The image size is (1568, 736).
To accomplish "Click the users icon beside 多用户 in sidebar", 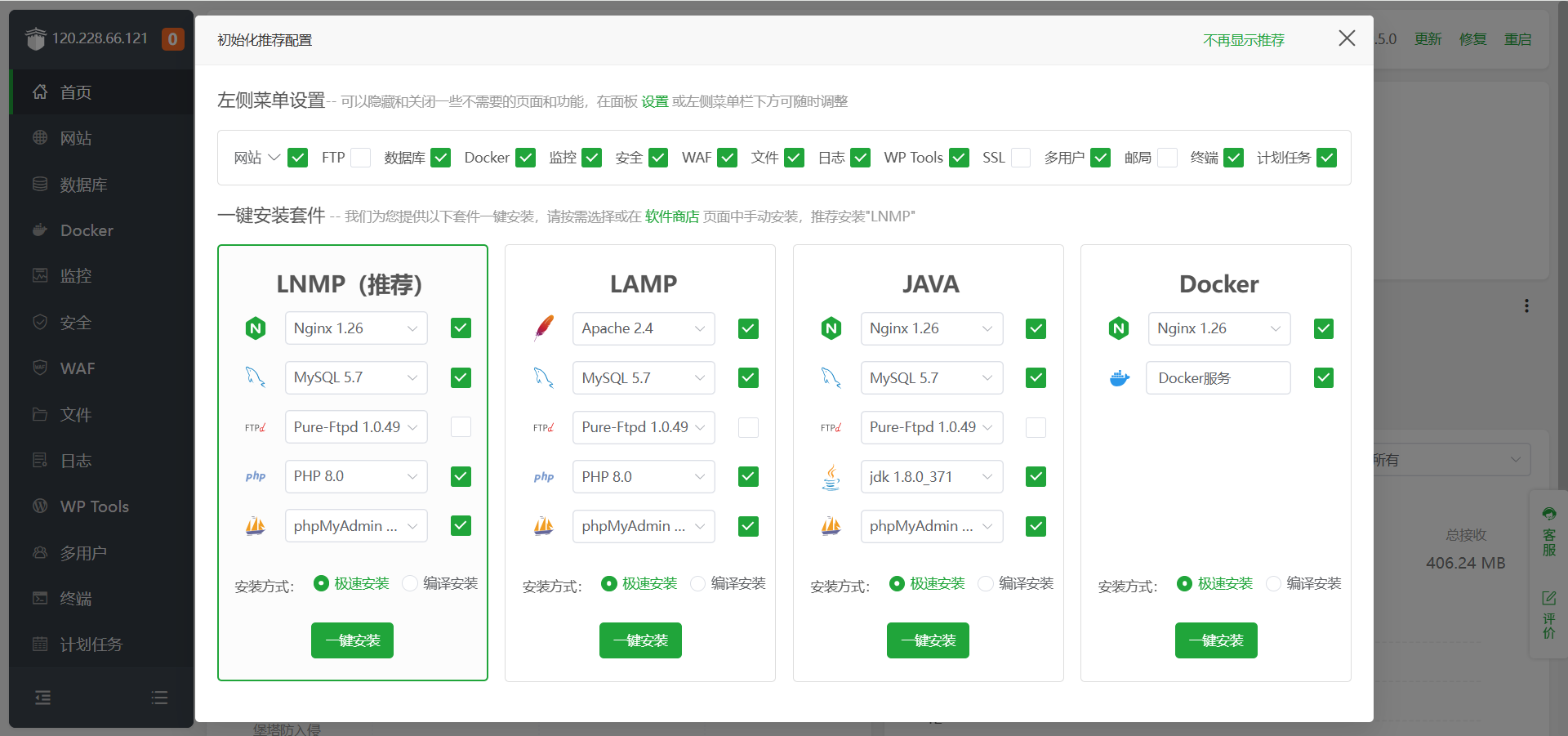I will coord(40,552).
